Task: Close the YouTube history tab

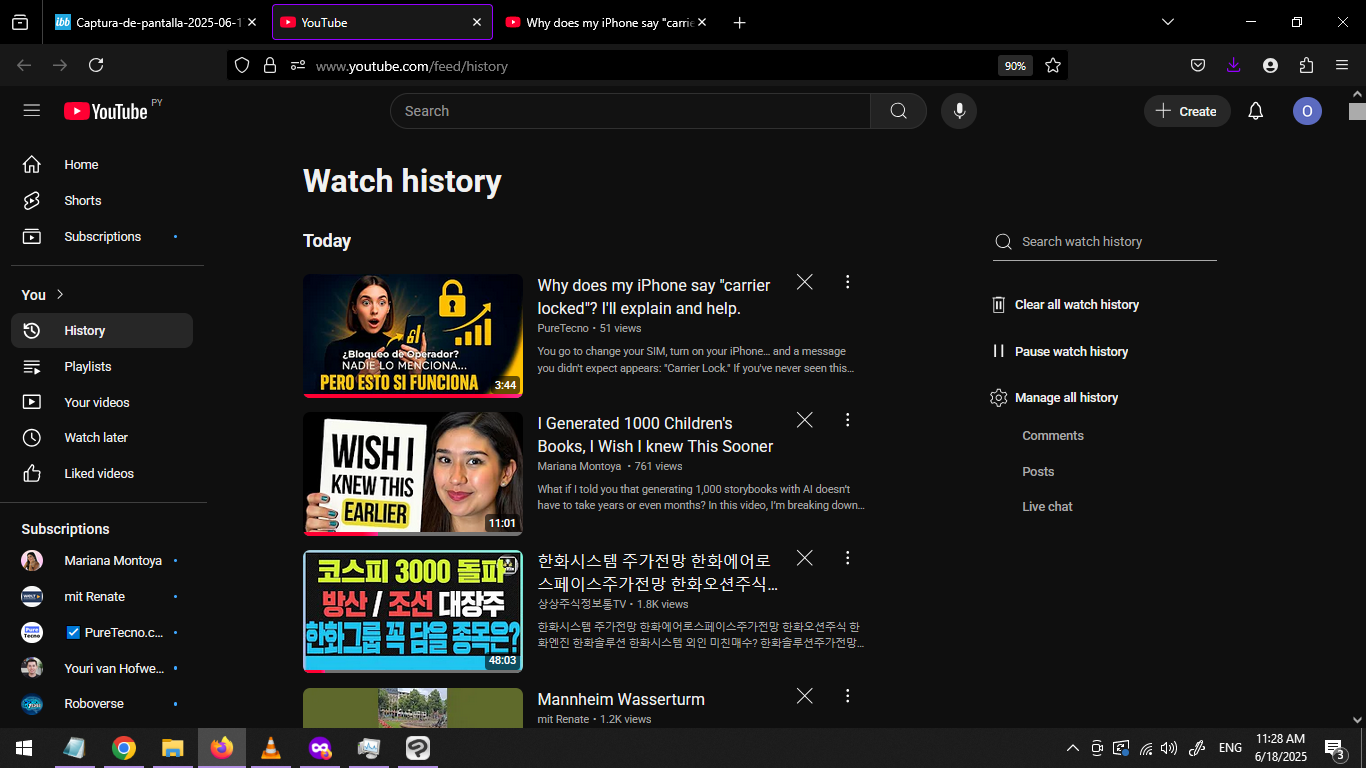Action: pyautogui.click(x=477, y=22)
